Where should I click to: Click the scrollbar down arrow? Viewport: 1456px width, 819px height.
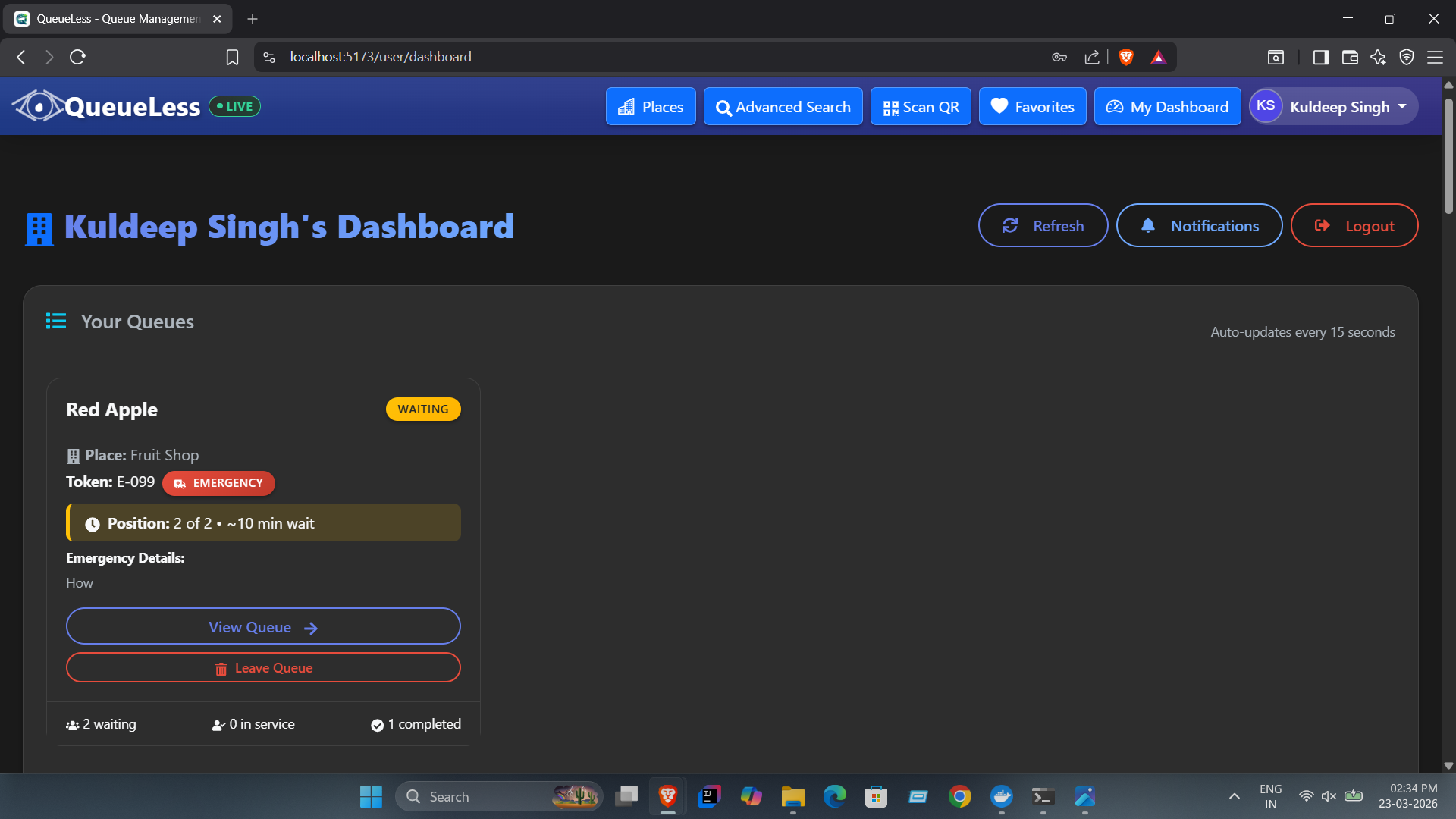[1448, 766]
